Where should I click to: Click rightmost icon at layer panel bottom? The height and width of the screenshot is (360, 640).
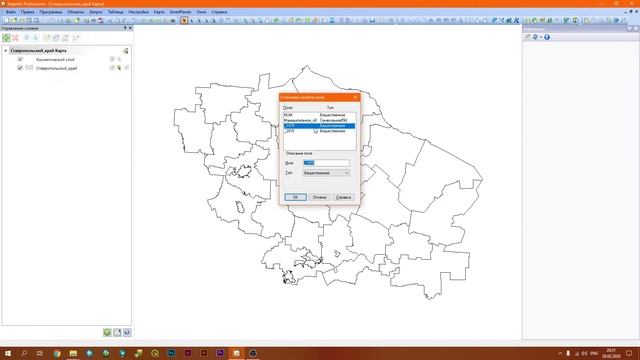click(x=127, y=332)
